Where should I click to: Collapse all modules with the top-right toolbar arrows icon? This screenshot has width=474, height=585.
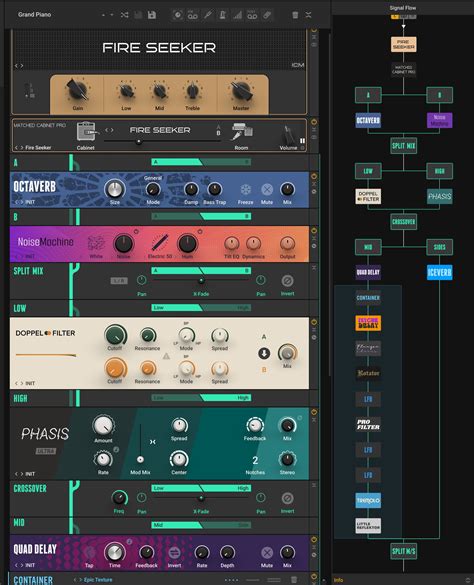pyautogui.click(x=308, y=15)
